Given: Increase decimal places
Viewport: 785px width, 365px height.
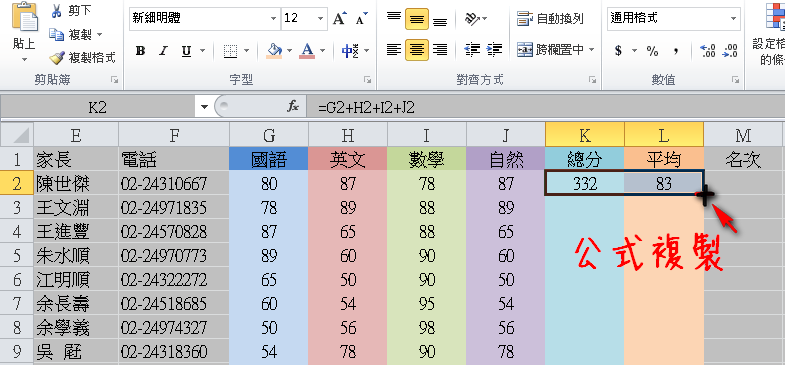Looking at the screenshot, I should (x=708, y=51).
